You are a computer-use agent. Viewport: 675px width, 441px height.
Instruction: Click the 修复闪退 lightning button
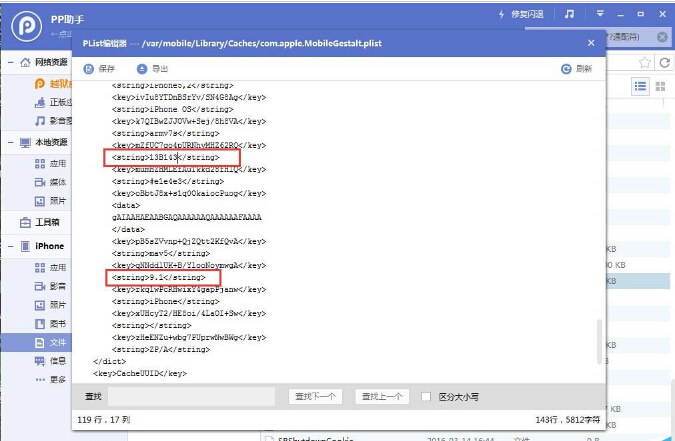[521, 14]
